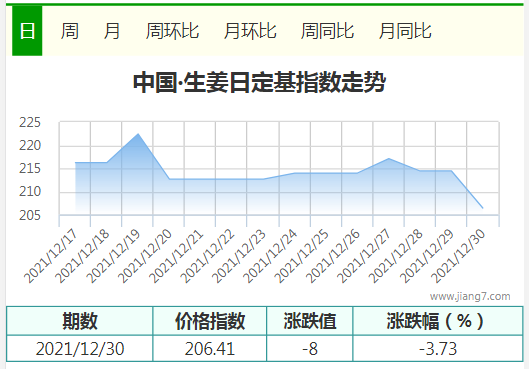Select the 206.41 price index cell
529x369 pixels.
tap(210, 348)
